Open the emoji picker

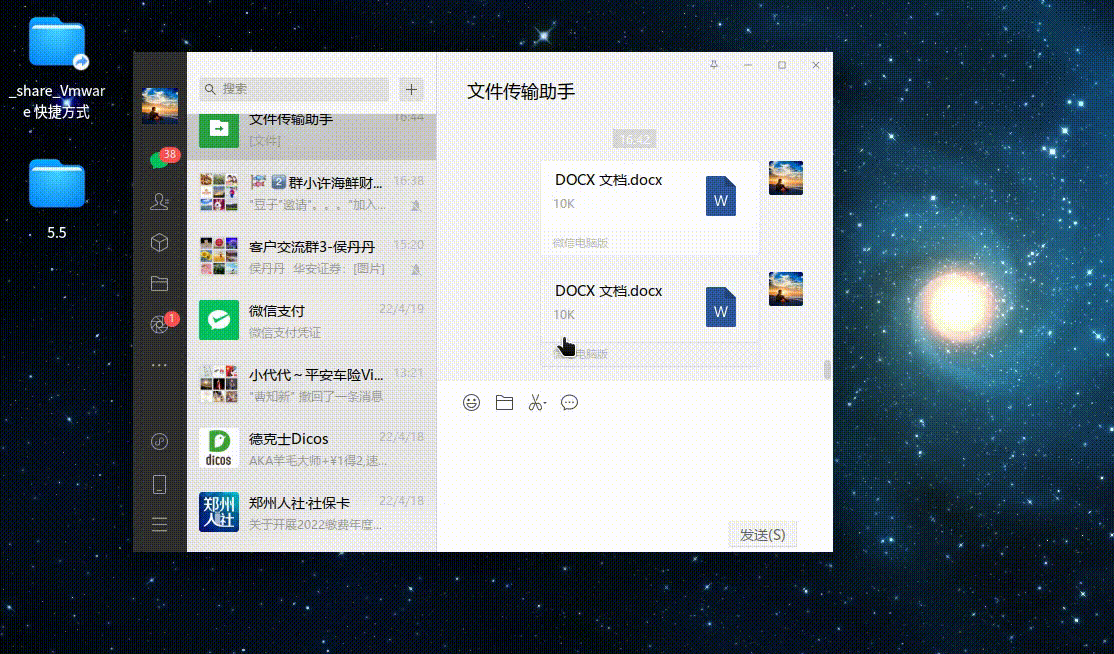471,403
